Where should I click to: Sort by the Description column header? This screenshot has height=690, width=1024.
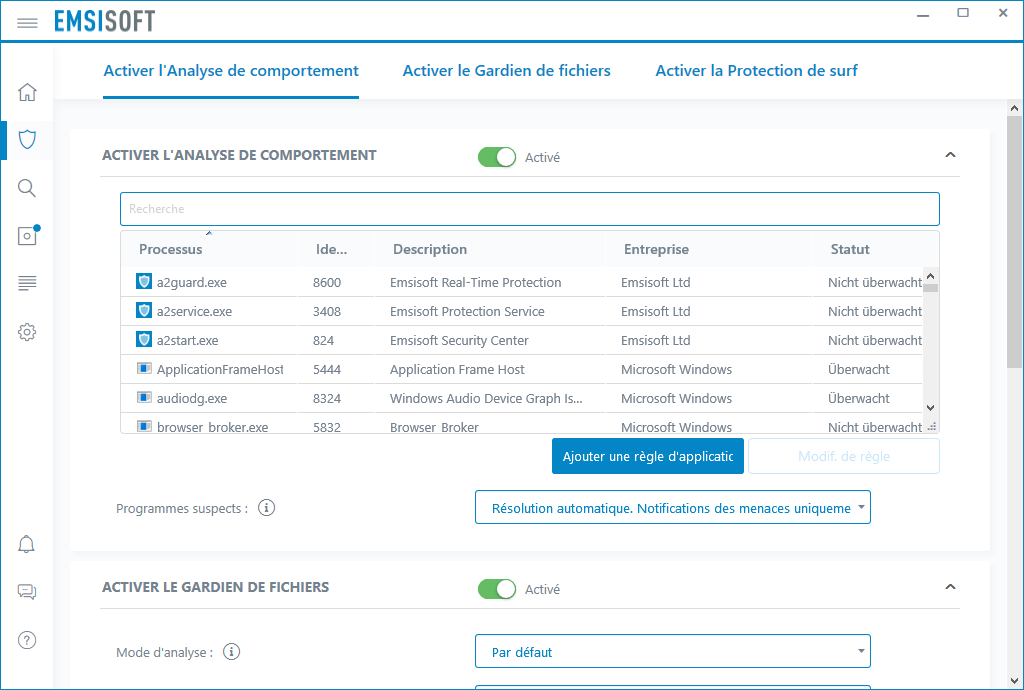click(490, 249)
